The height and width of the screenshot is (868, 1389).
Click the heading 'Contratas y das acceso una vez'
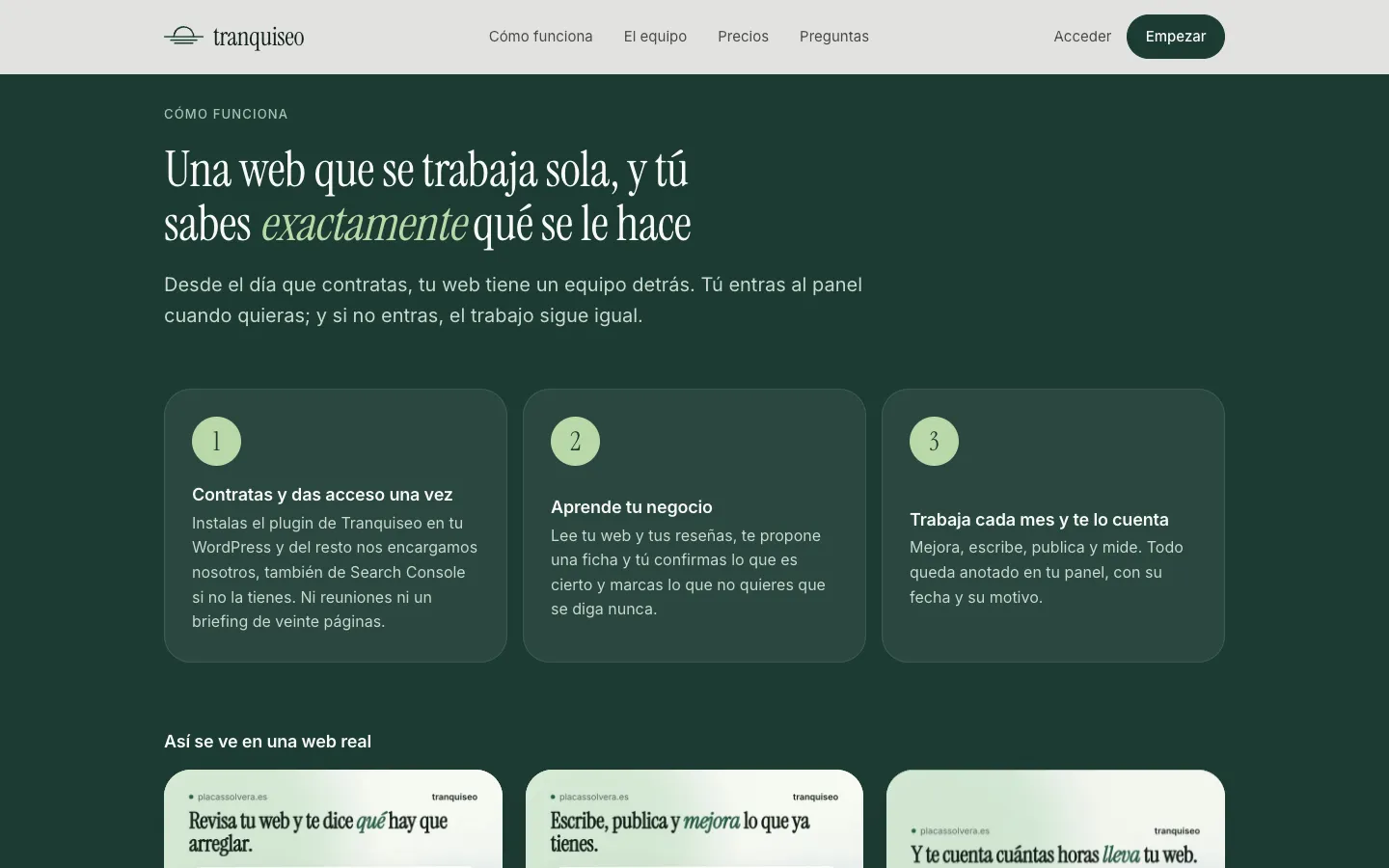pyautogui.click(x=322, y=495)
